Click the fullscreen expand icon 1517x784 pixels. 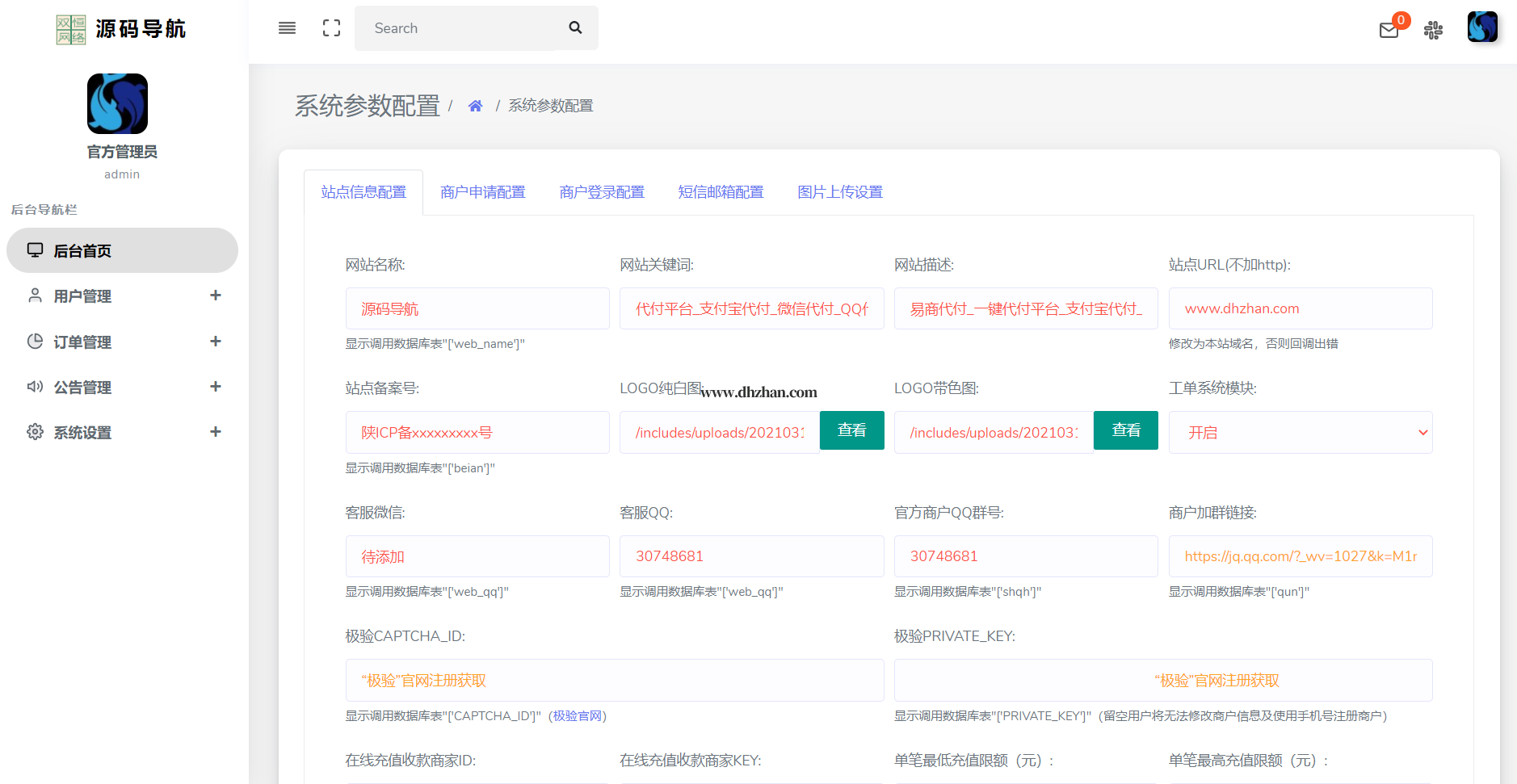tap(331, 28)
